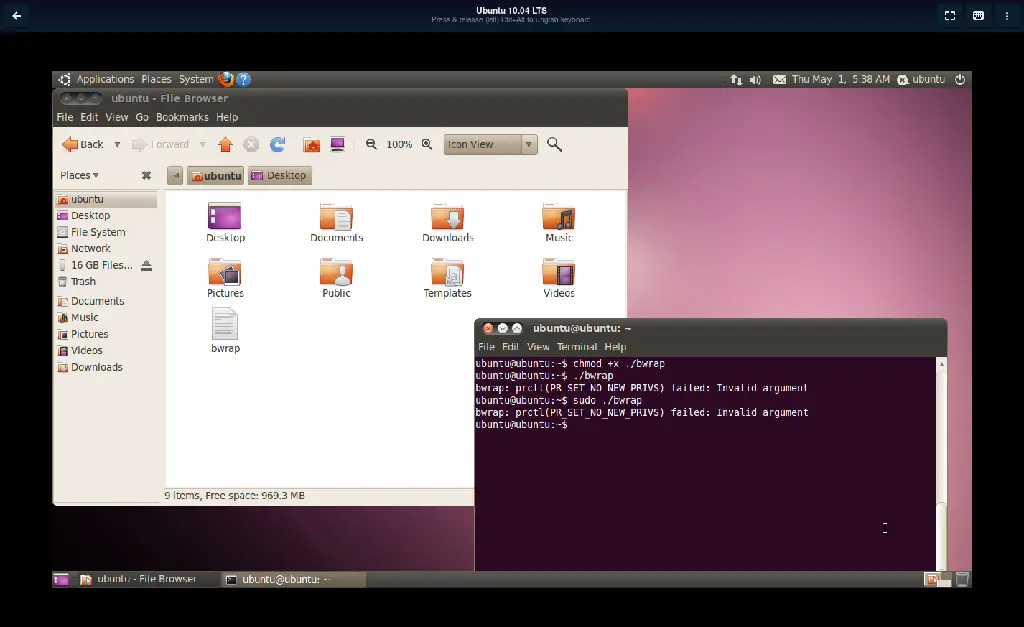The width and height of the screenshot is (1024, 627).
Task: Go to Home folder icon in toolbar
Action: (312, 144)
